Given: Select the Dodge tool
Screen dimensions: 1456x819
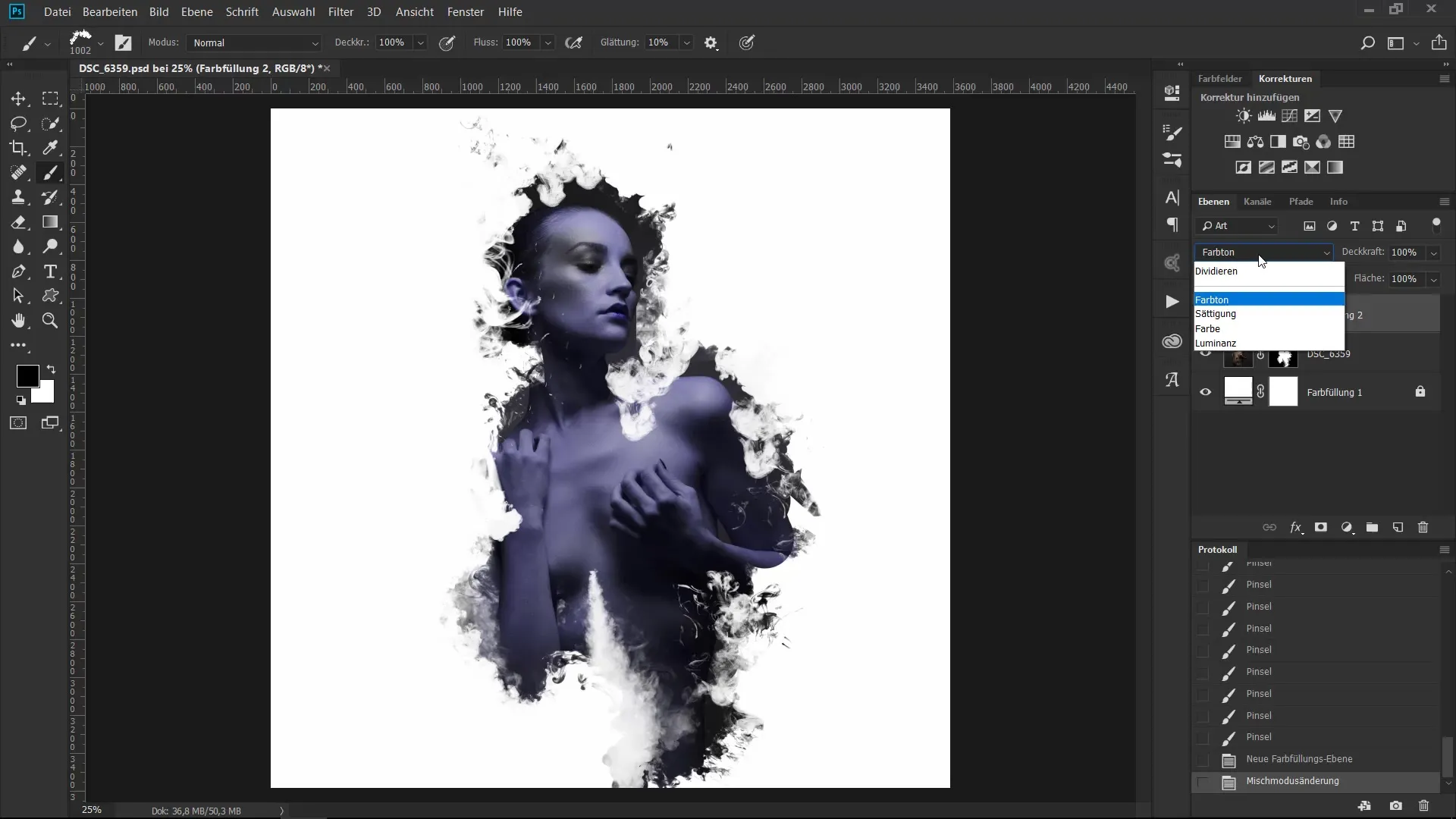Looking at the screenshot, I should tap(50, 246).
